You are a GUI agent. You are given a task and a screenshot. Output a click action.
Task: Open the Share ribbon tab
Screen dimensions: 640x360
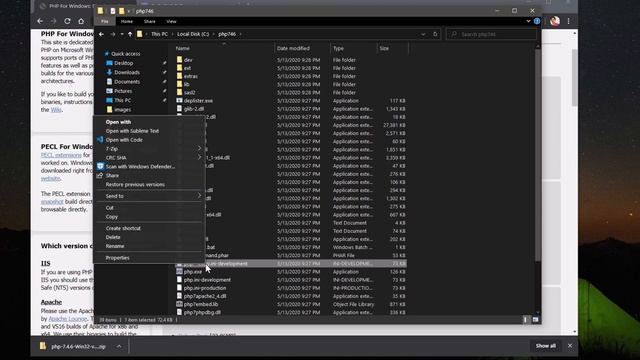(149, 21)
